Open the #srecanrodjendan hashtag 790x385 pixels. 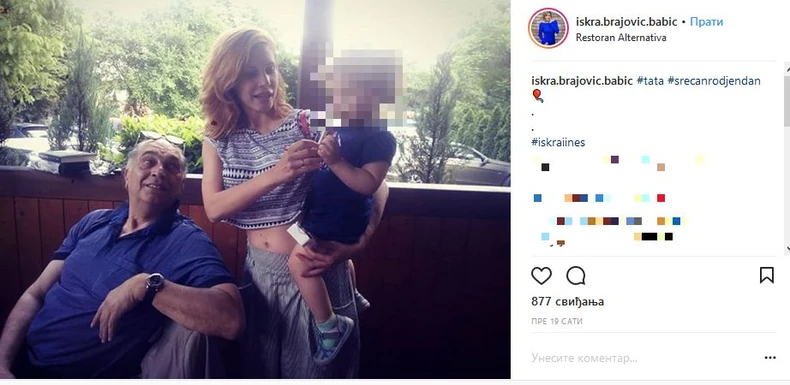(x=713, y=81)
